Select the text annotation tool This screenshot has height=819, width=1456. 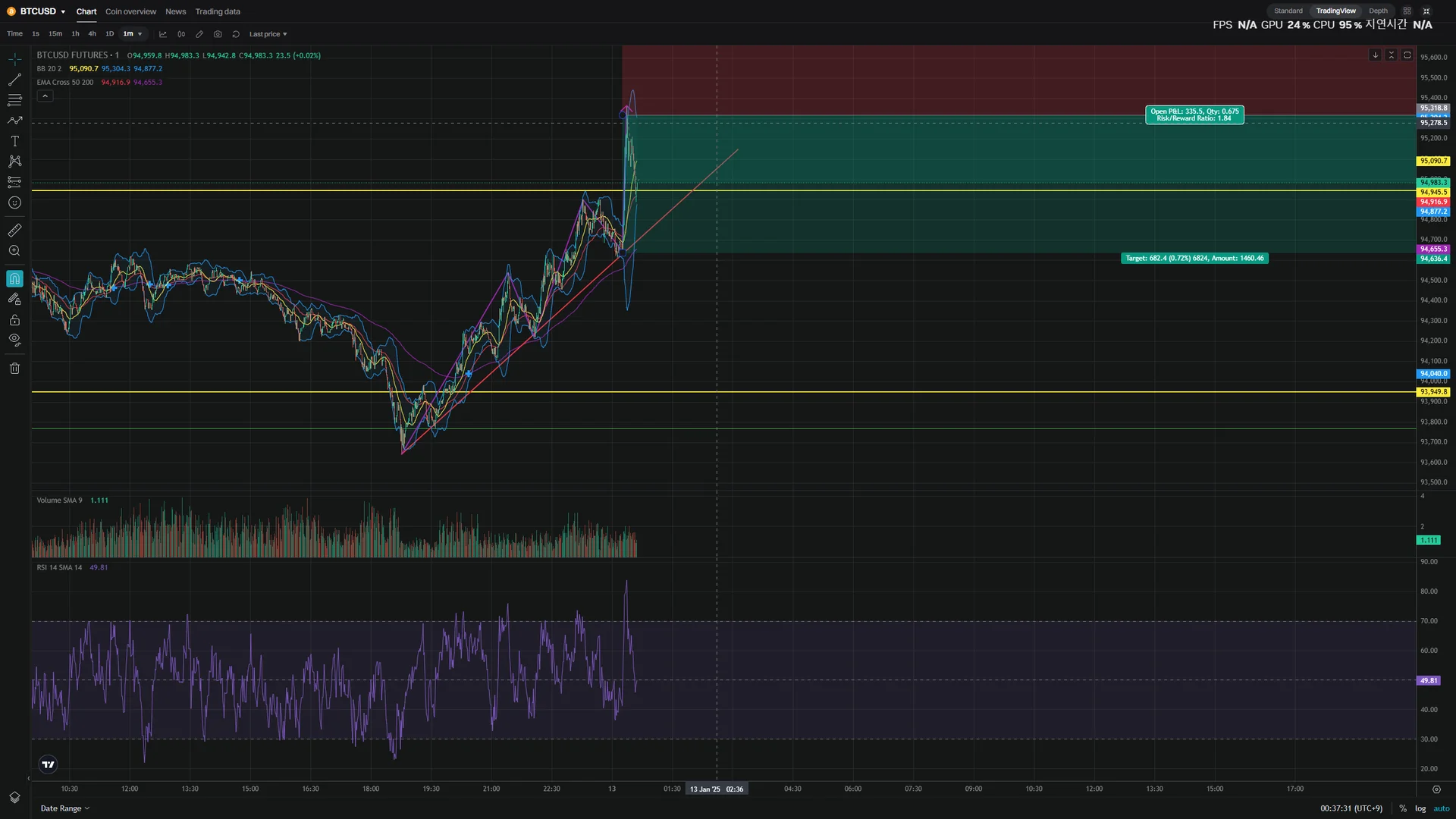[14, 141]
